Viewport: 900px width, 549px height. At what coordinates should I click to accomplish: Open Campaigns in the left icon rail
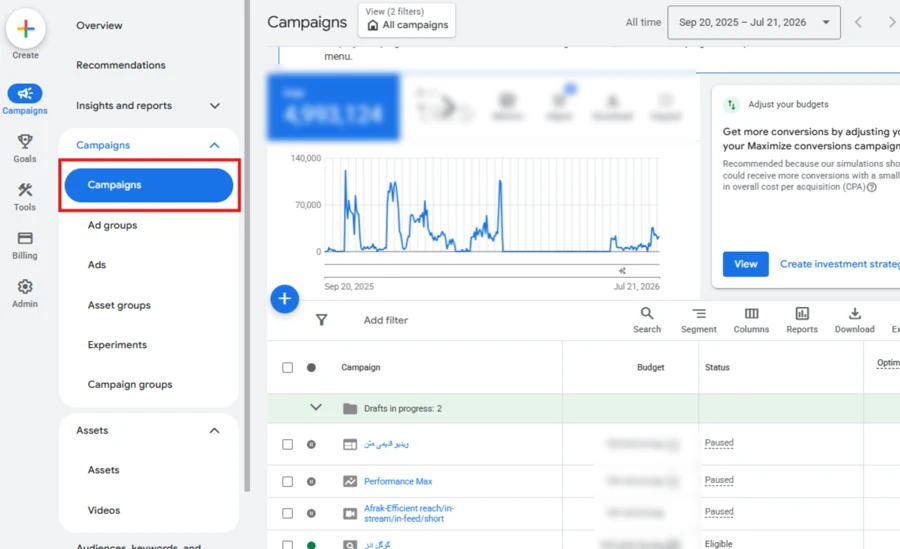click(25, 99)
